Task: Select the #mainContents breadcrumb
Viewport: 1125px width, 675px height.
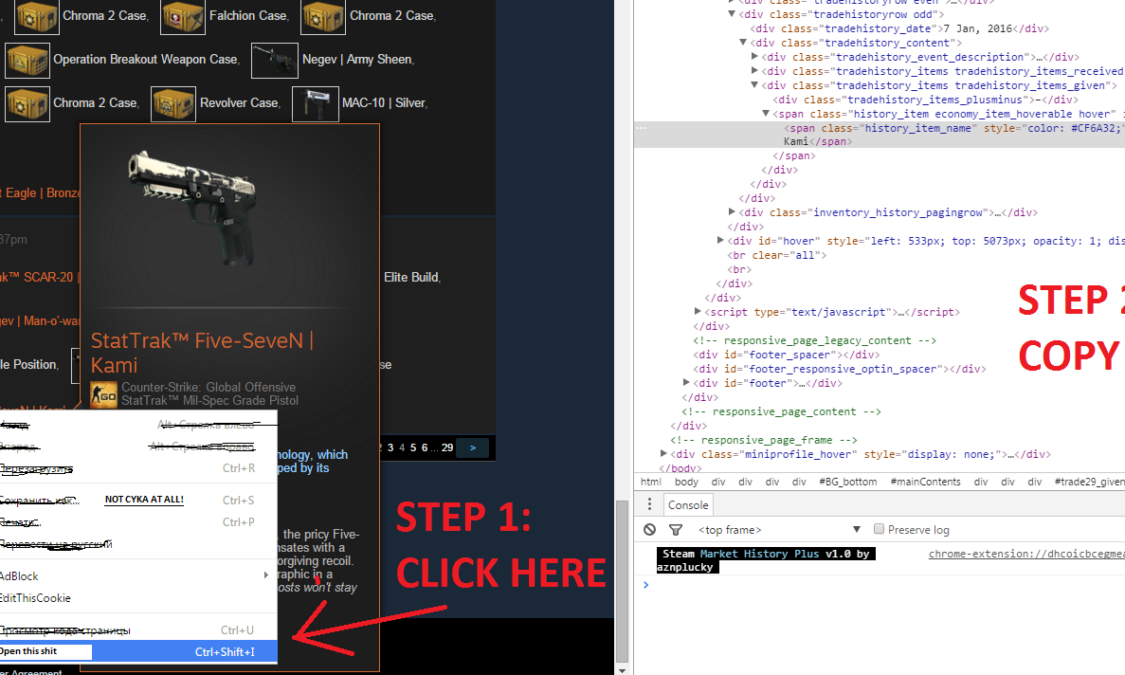Action: click(925, 482)
